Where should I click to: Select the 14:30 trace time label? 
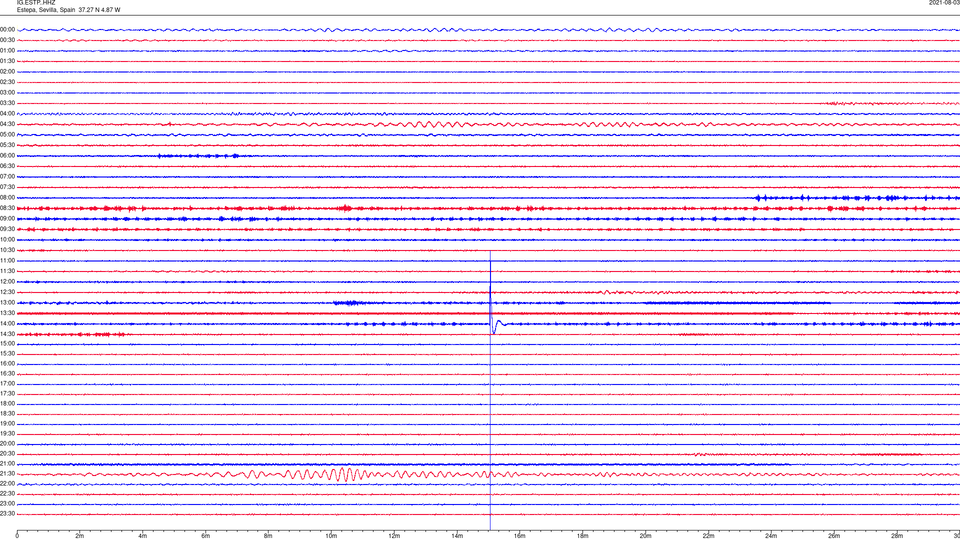[x=7, y=334]
